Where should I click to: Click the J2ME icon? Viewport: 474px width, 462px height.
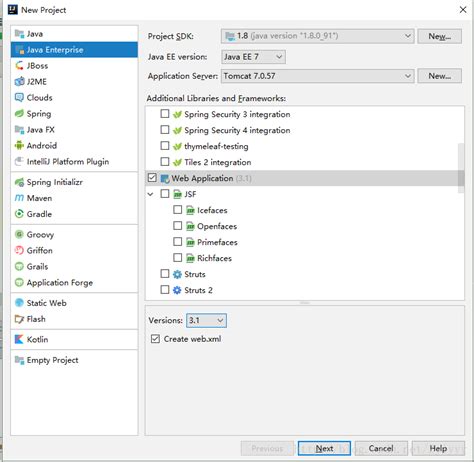point(19,82)
